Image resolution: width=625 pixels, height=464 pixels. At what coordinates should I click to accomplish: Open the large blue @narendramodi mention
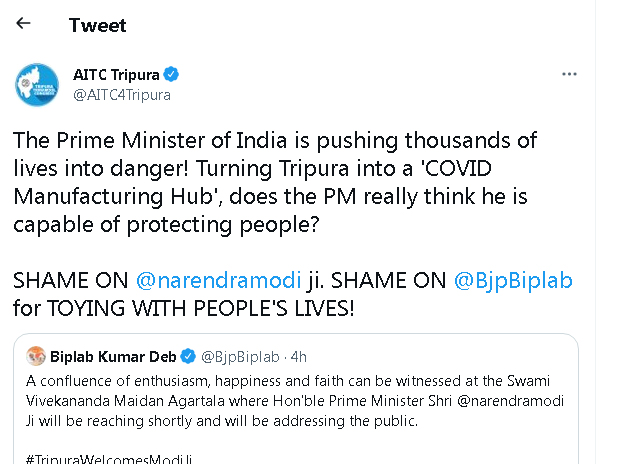[x=209, y=281]
